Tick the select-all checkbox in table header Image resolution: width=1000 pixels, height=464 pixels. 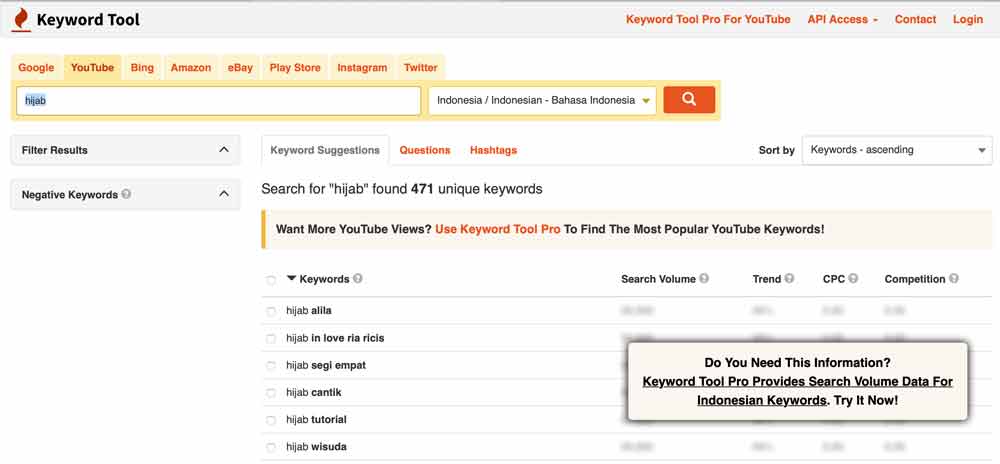(x=271, y=280)
